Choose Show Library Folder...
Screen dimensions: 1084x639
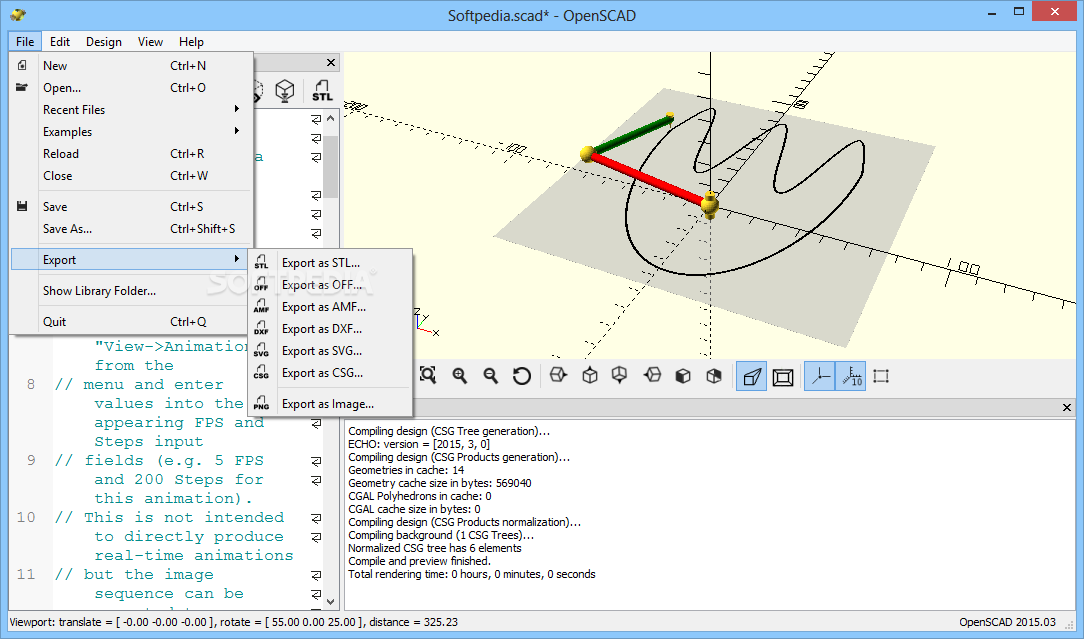pyautogui.click(x=131, y=290)
